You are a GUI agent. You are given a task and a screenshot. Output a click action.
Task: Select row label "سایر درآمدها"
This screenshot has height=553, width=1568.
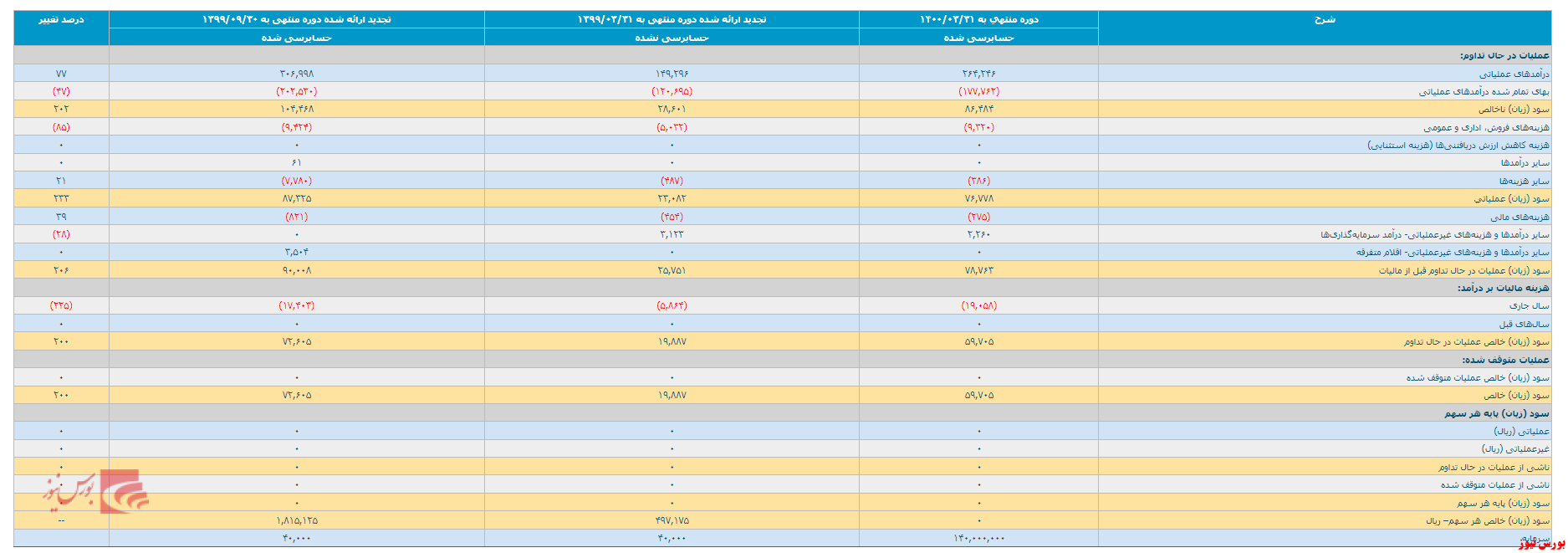(1525, 162)
